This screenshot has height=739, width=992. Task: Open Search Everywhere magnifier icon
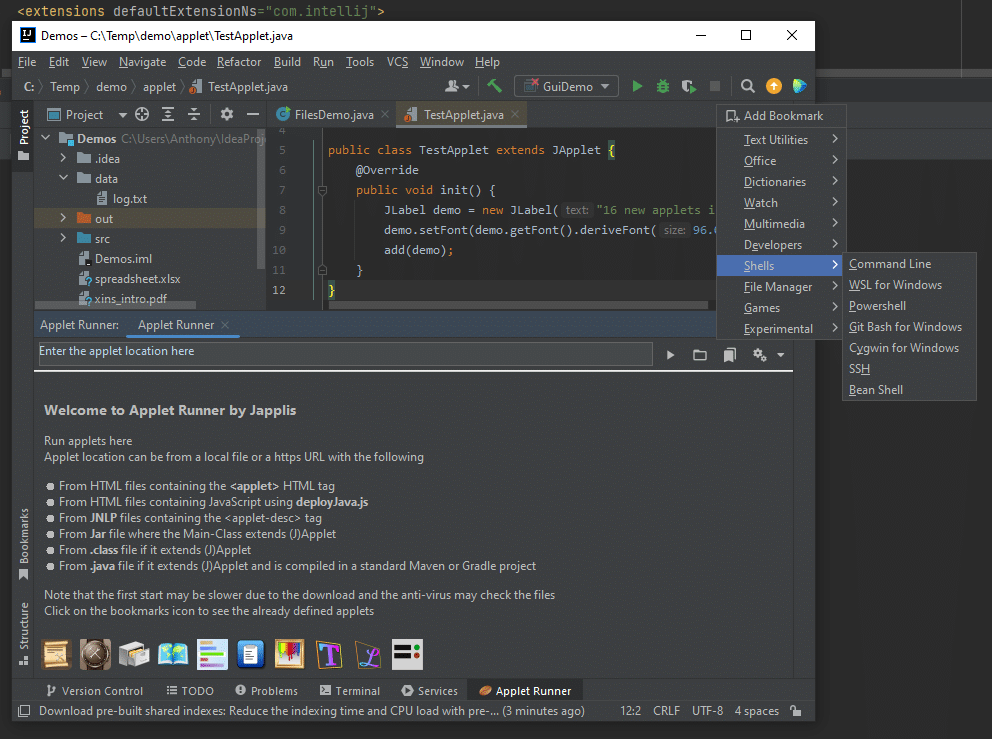tap(747, 86)
